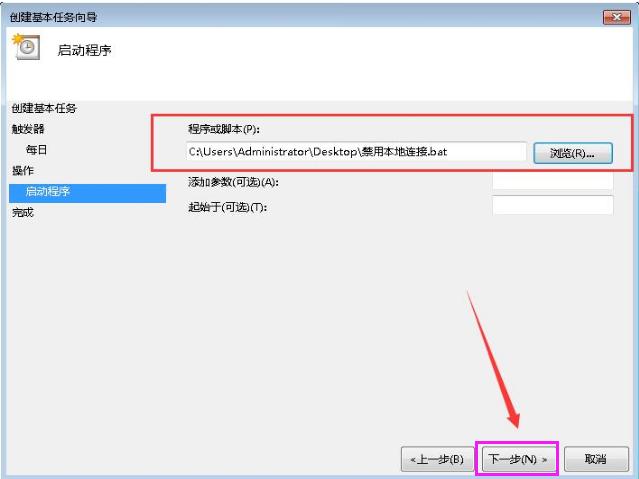Select 操作 step in sidebar
Screen dimensions: 639x479
[22, 170]
